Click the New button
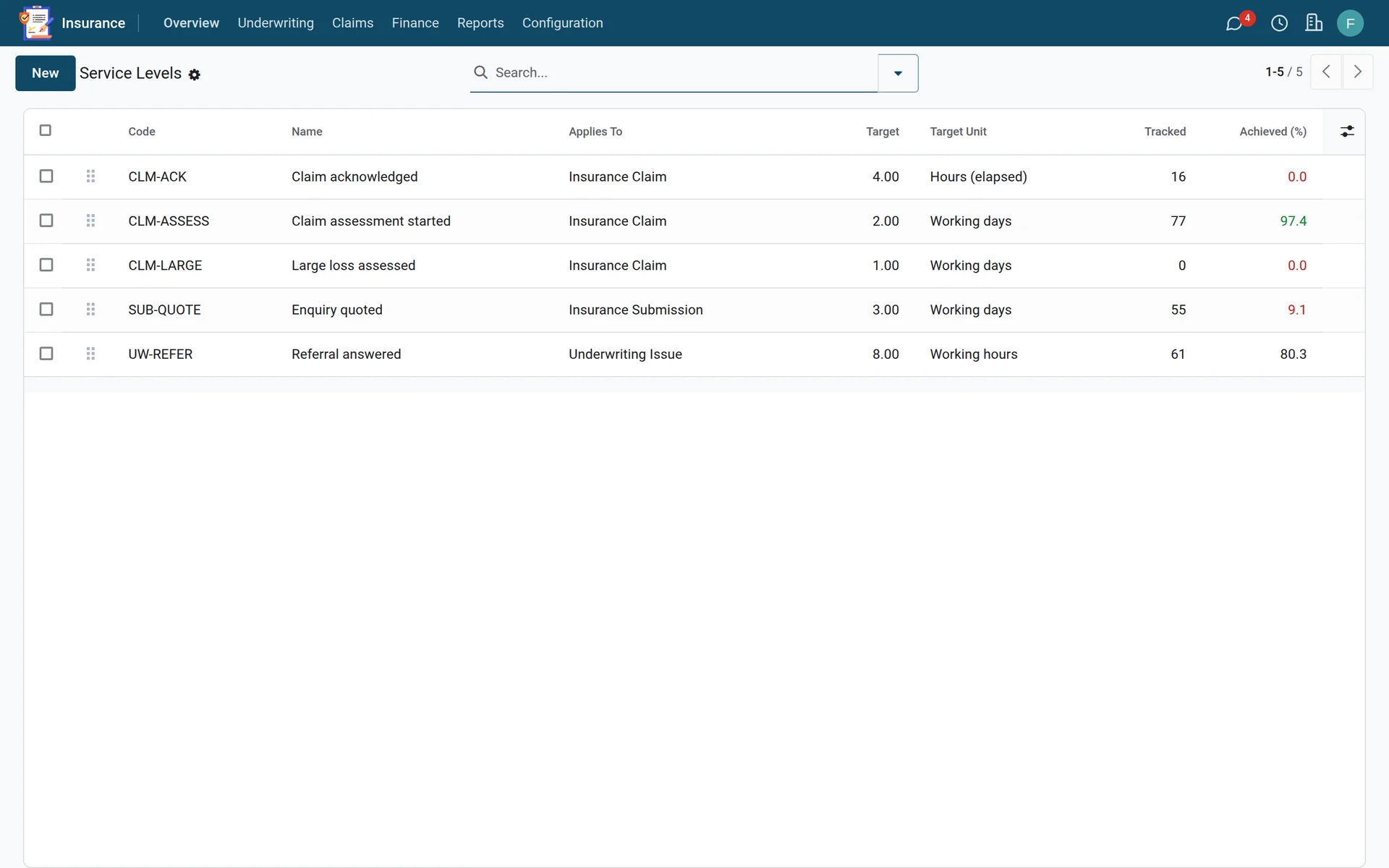 [x=46, y=73]
